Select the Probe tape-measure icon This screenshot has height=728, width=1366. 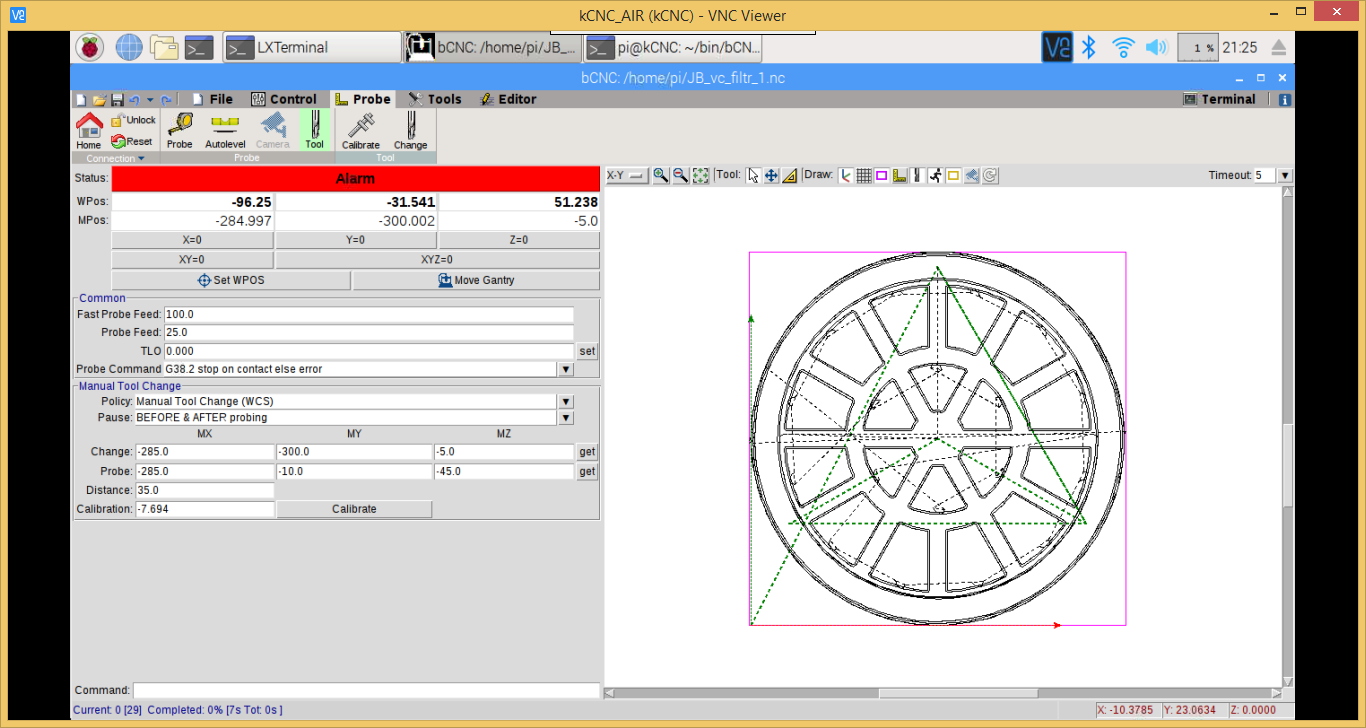click(180, 131)
